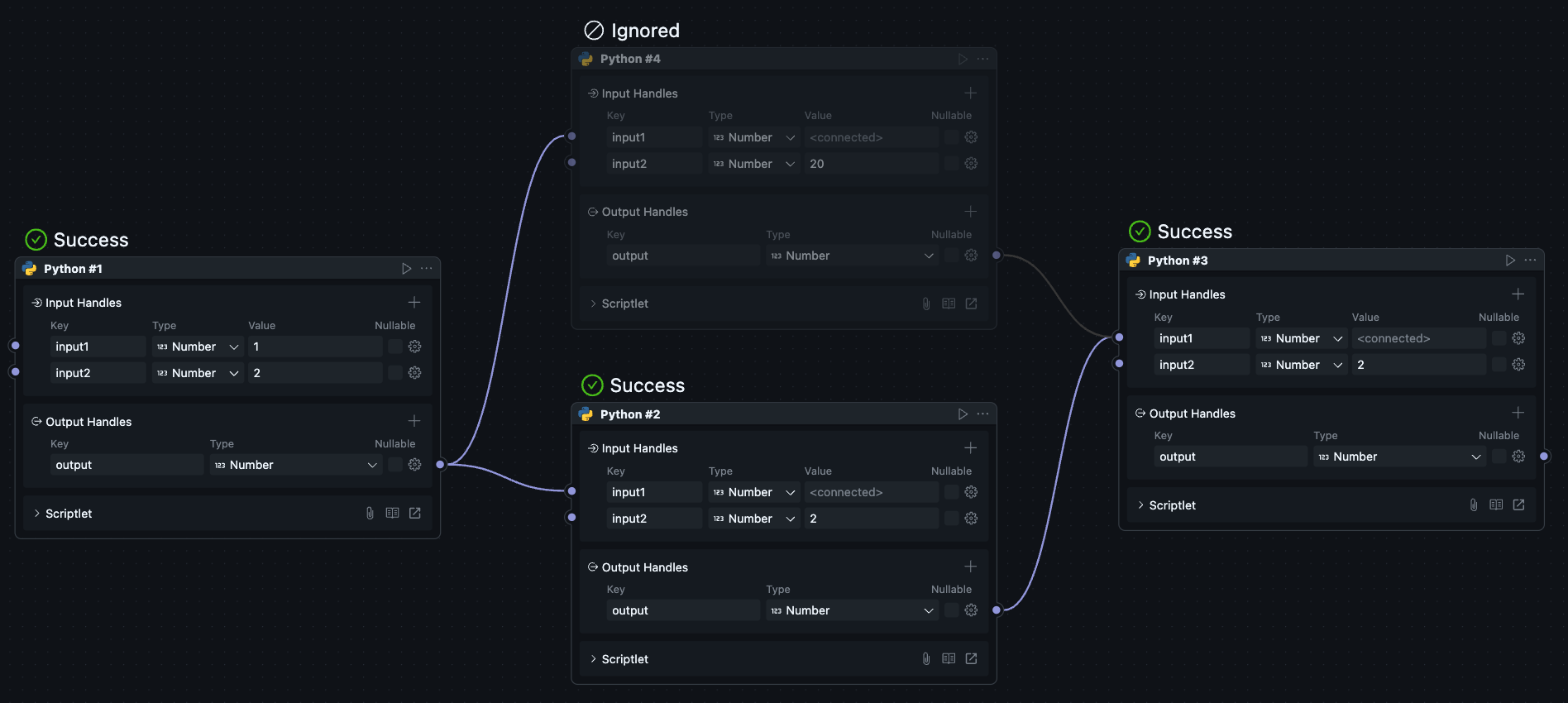This screenshot has width=1568, height=703.
Task: Toggle Nullable checkbox for Python #1 input2
Action: [x=395, y=373]
